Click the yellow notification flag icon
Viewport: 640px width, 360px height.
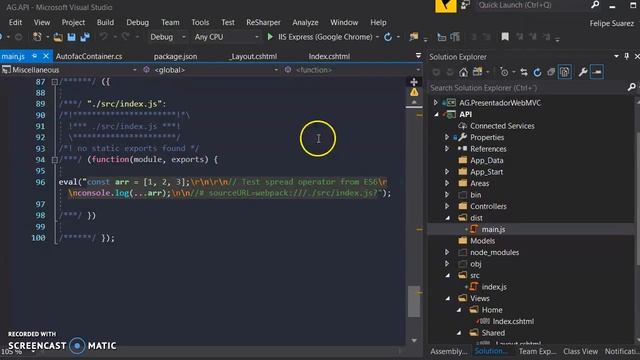coord(446,6)
